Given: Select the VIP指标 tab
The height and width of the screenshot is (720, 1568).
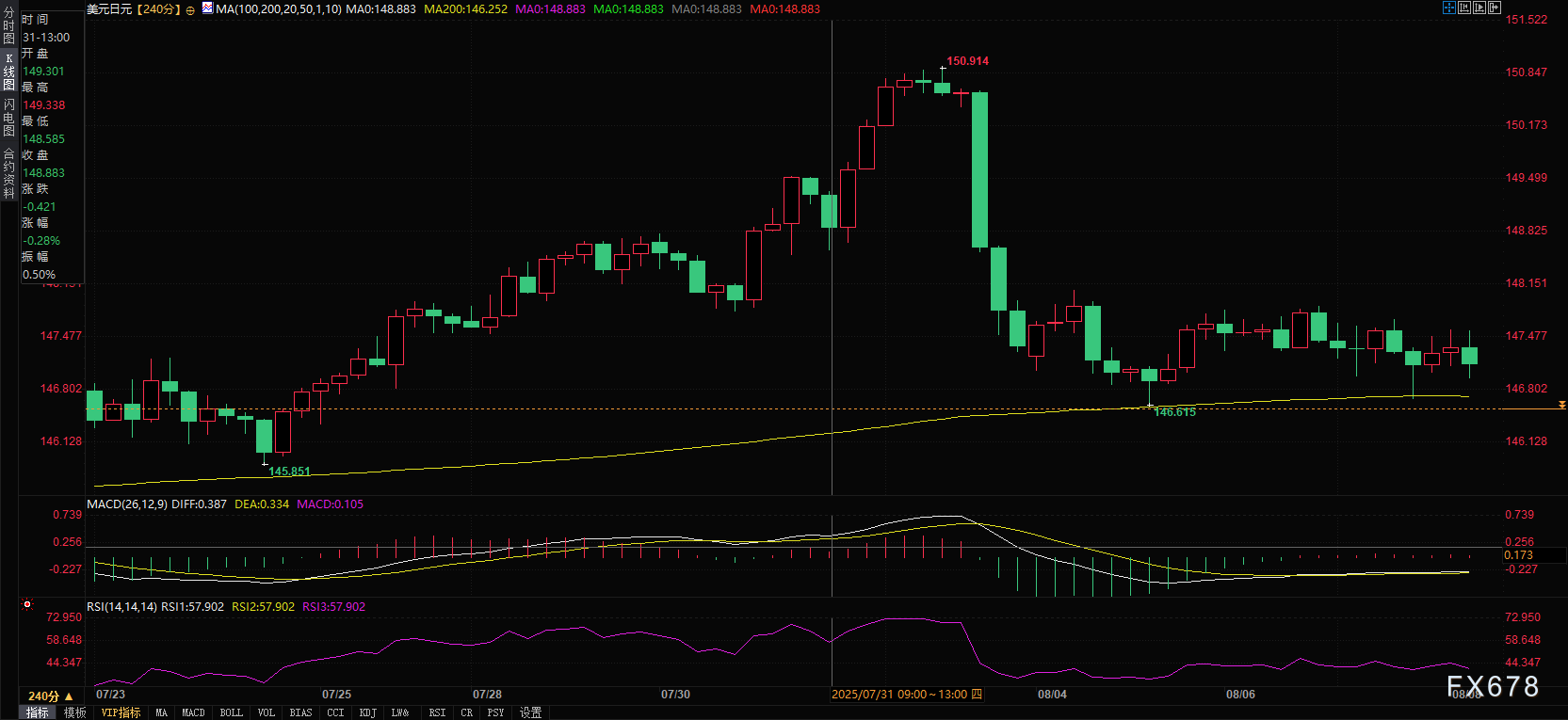Looking at the screenshot, I should (121, 712).
